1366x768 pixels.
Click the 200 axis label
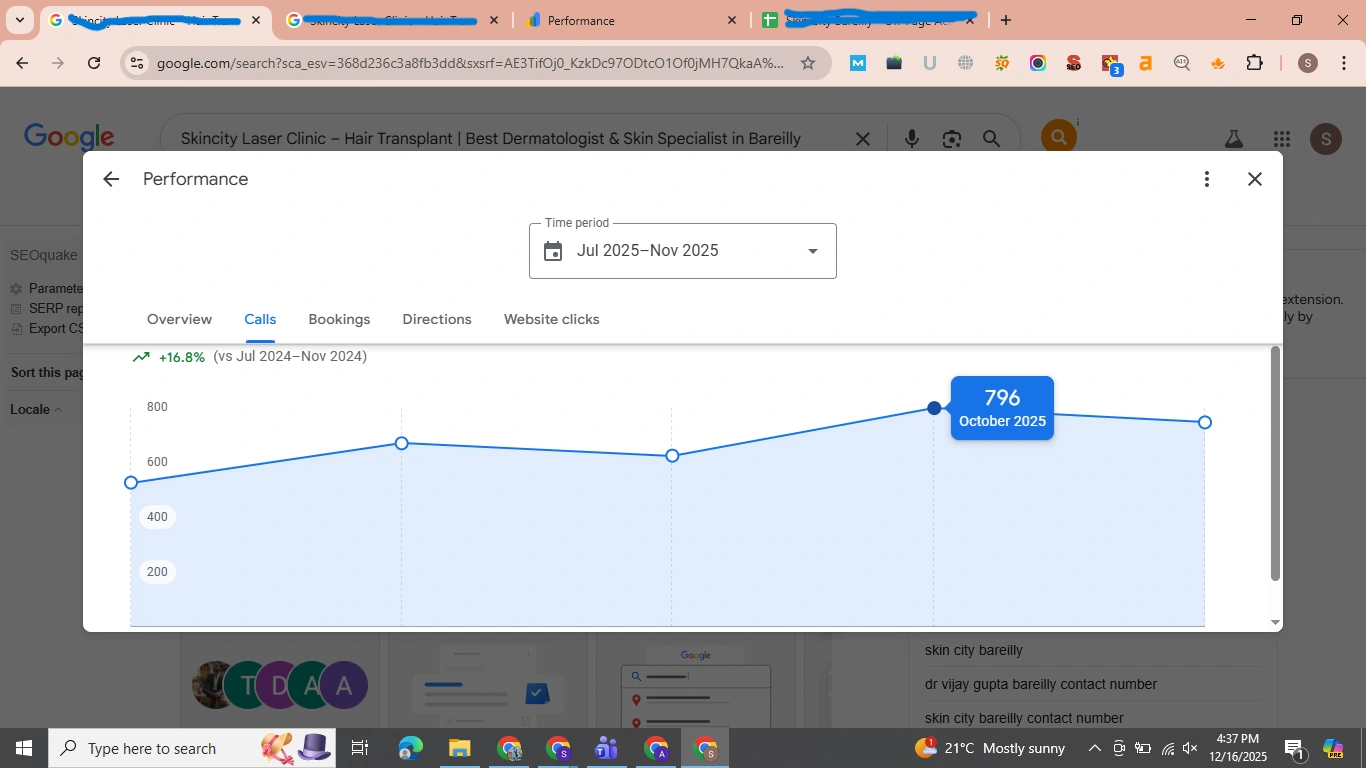(157, 572)
